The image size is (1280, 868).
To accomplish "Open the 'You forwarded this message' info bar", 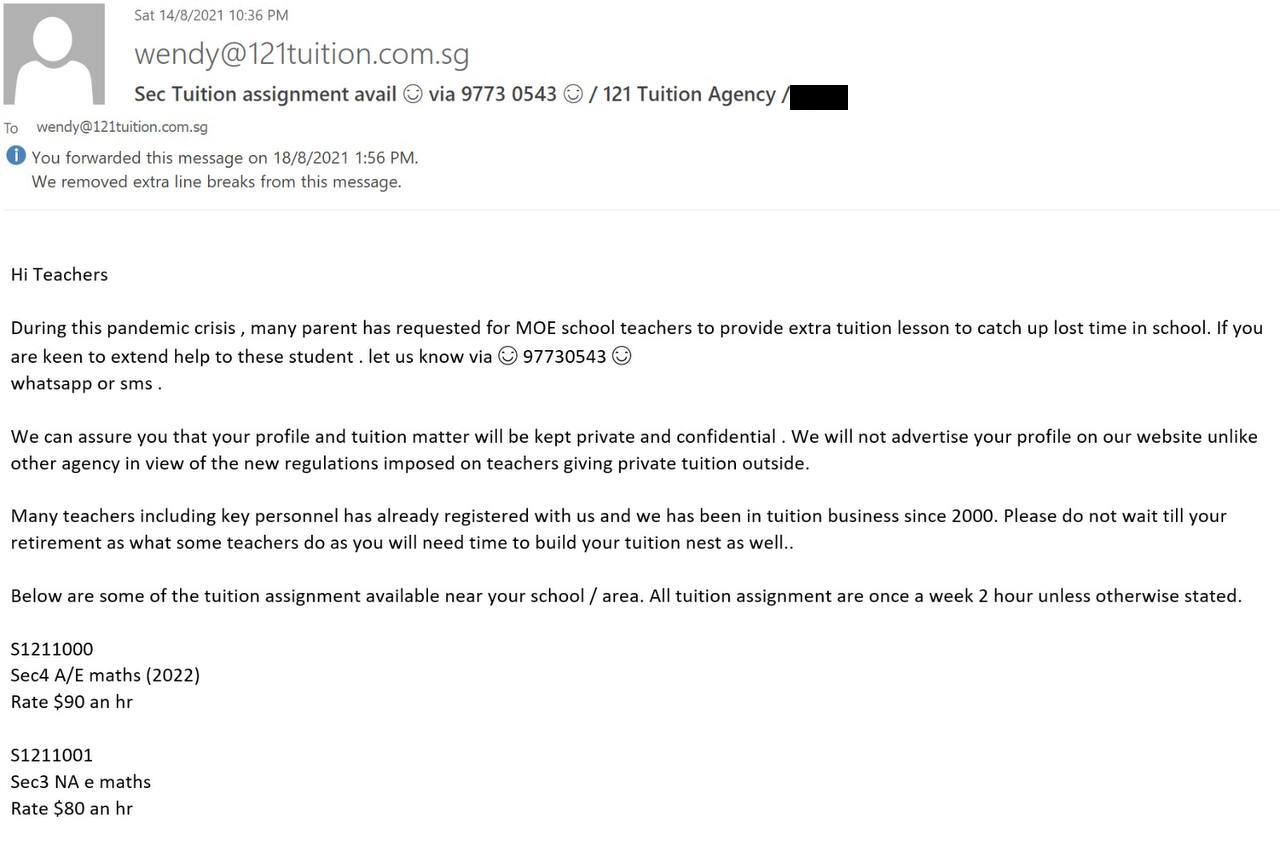I will 225,158.
